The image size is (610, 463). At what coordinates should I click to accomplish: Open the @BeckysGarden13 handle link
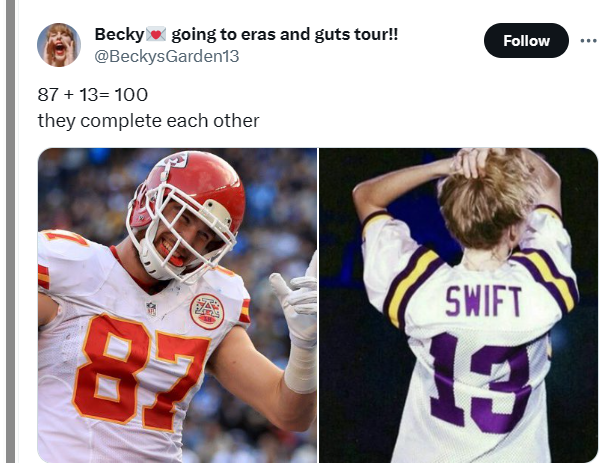166,56
